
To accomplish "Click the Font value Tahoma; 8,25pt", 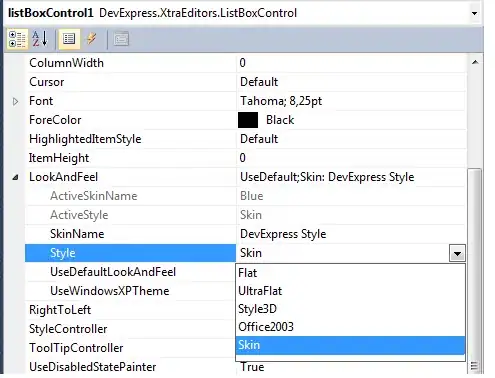I will (x=281, y=101).
